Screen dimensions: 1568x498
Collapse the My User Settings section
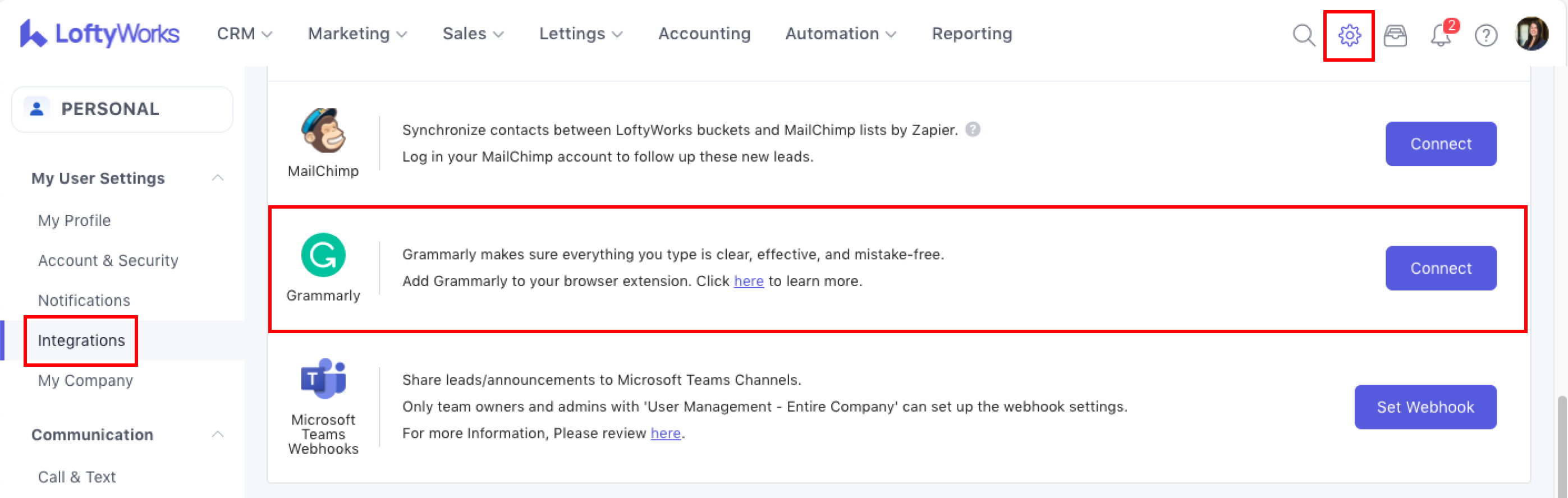click(217, 178)
